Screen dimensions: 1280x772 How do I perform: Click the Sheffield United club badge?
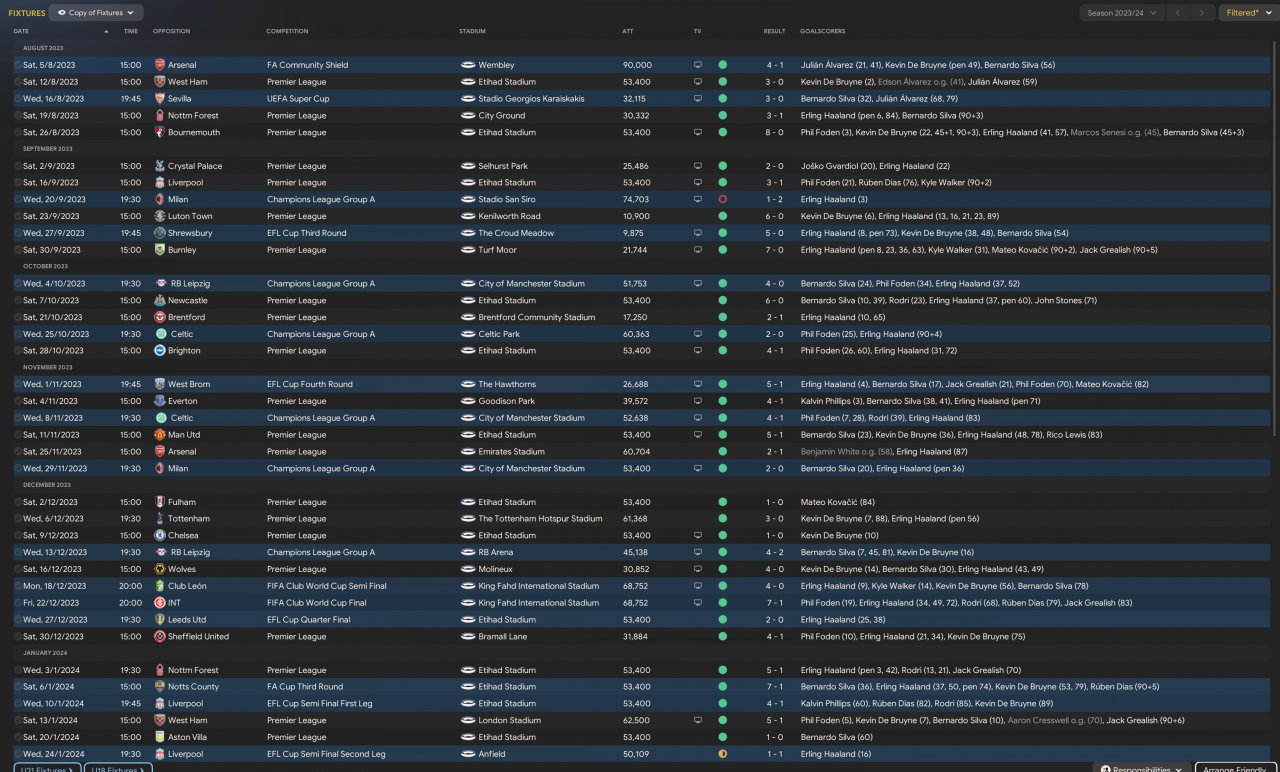(x=159, y=636)
